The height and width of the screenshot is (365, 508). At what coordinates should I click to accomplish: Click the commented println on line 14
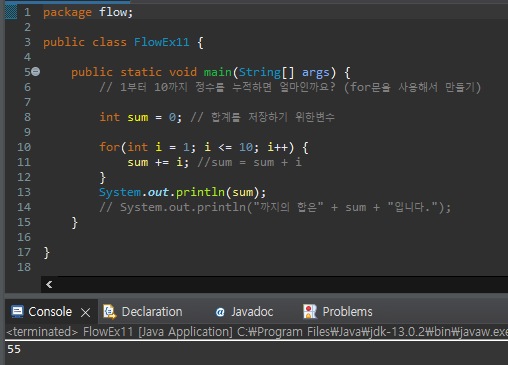pyautogui.click(x=275, y=207)
